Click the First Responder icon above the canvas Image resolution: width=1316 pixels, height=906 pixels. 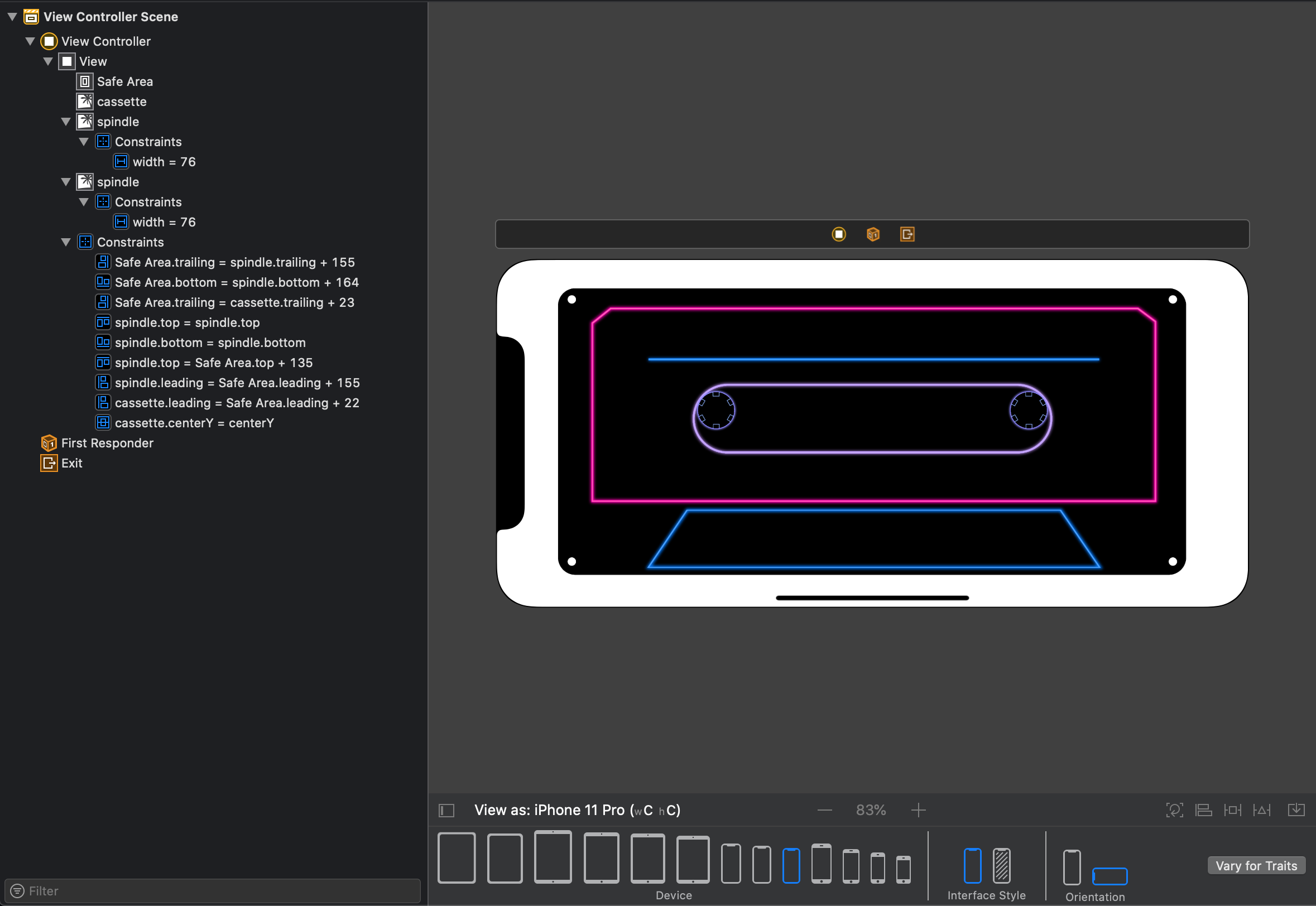point(873,234)
